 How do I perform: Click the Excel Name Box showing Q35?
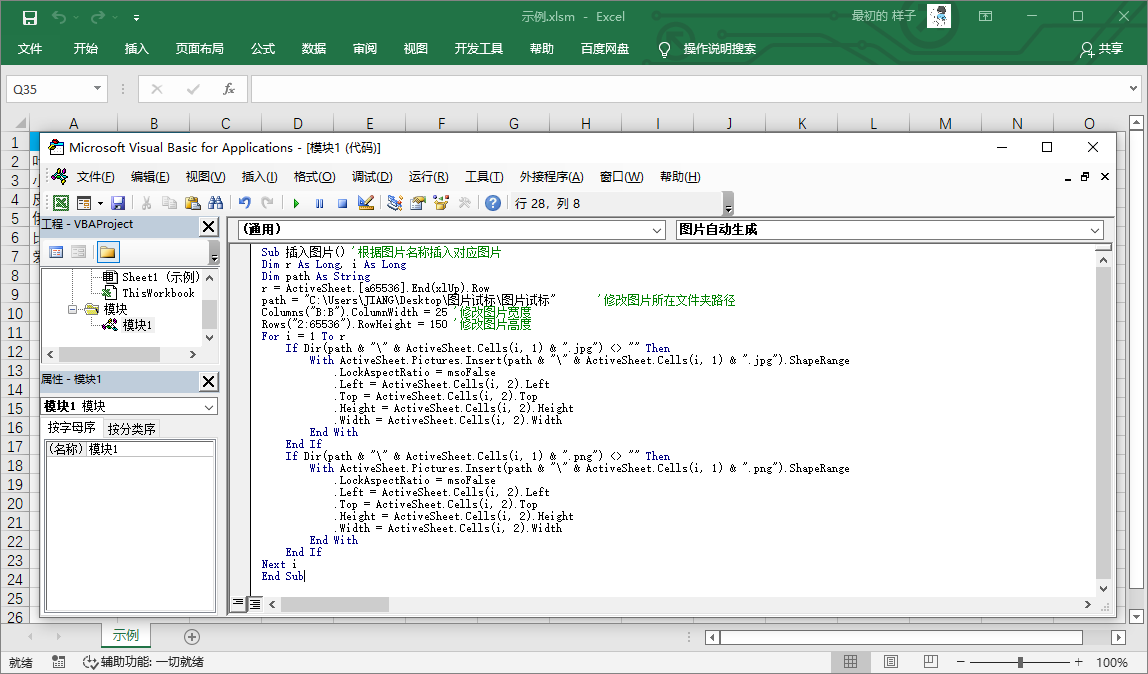tap(48, 89)
